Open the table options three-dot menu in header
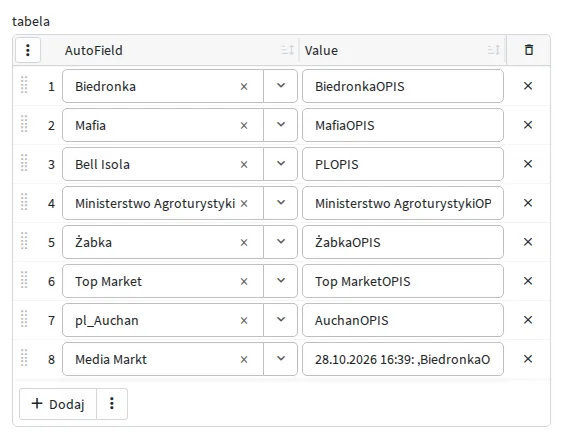 pyautogui.click(x=28, y=50)
